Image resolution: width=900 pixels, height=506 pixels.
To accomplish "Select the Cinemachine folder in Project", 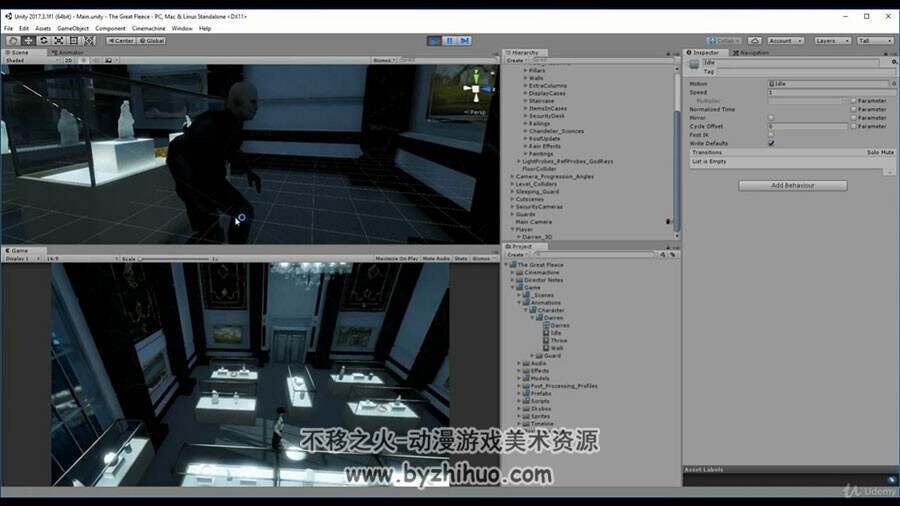I will point(538,273).
